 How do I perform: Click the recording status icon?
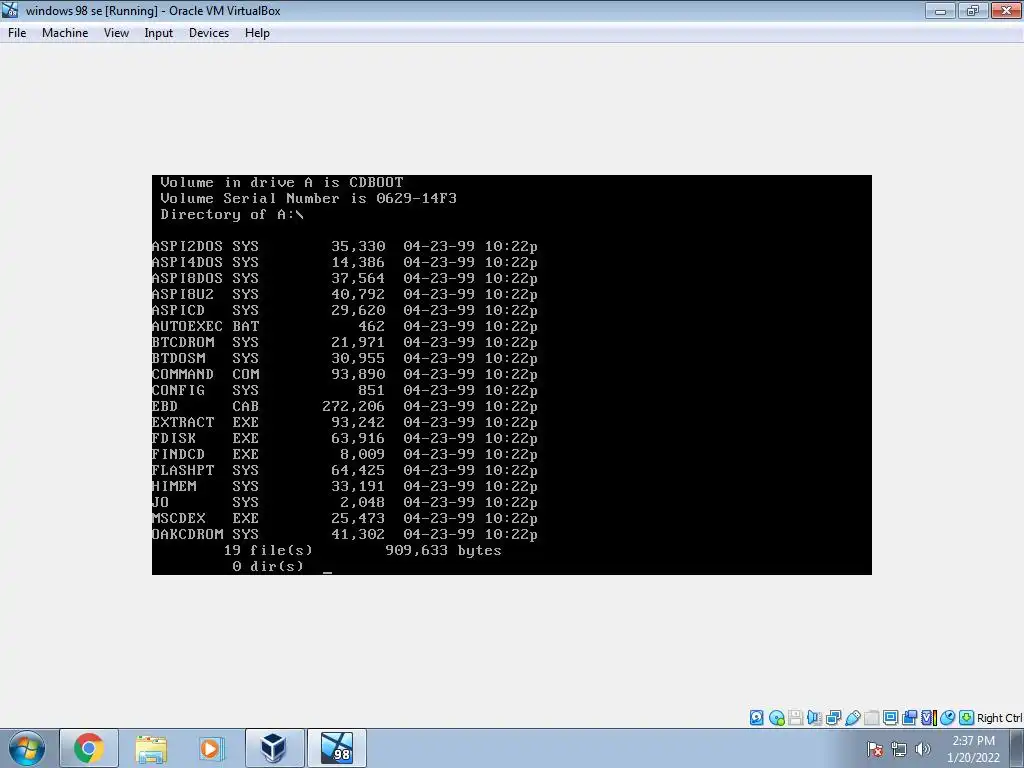pos(909,718)
